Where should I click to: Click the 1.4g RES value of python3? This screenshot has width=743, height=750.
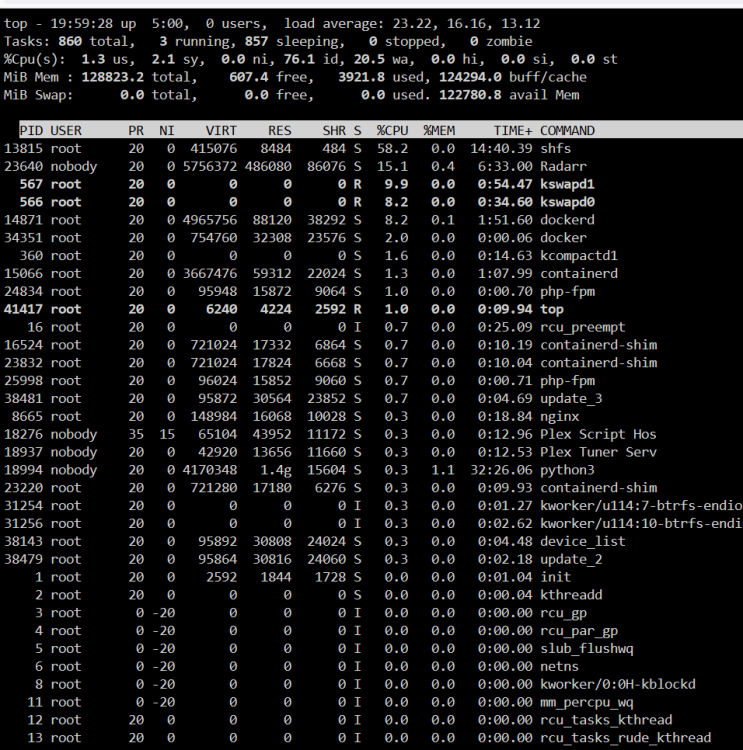pyautogui.click(x=276, y=470)
